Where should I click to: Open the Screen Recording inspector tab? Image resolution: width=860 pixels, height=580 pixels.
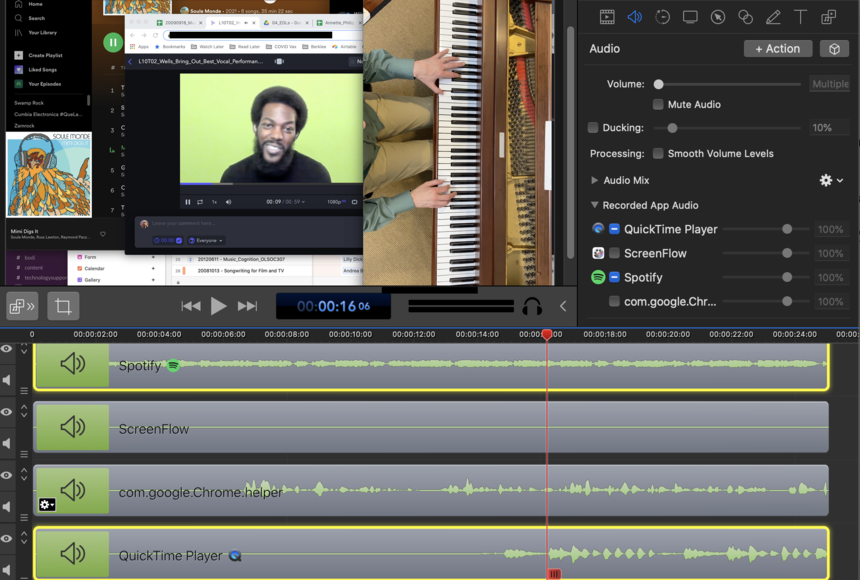point(690,17)
